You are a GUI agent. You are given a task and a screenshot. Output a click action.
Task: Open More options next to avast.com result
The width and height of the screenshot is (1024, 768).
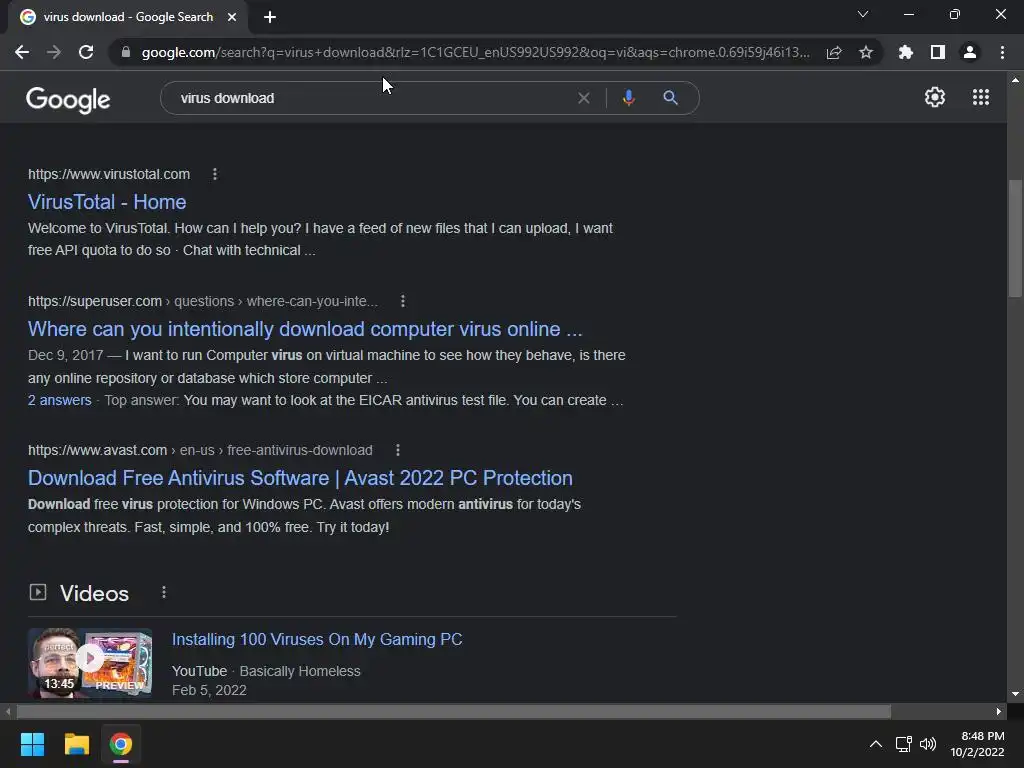398,450
